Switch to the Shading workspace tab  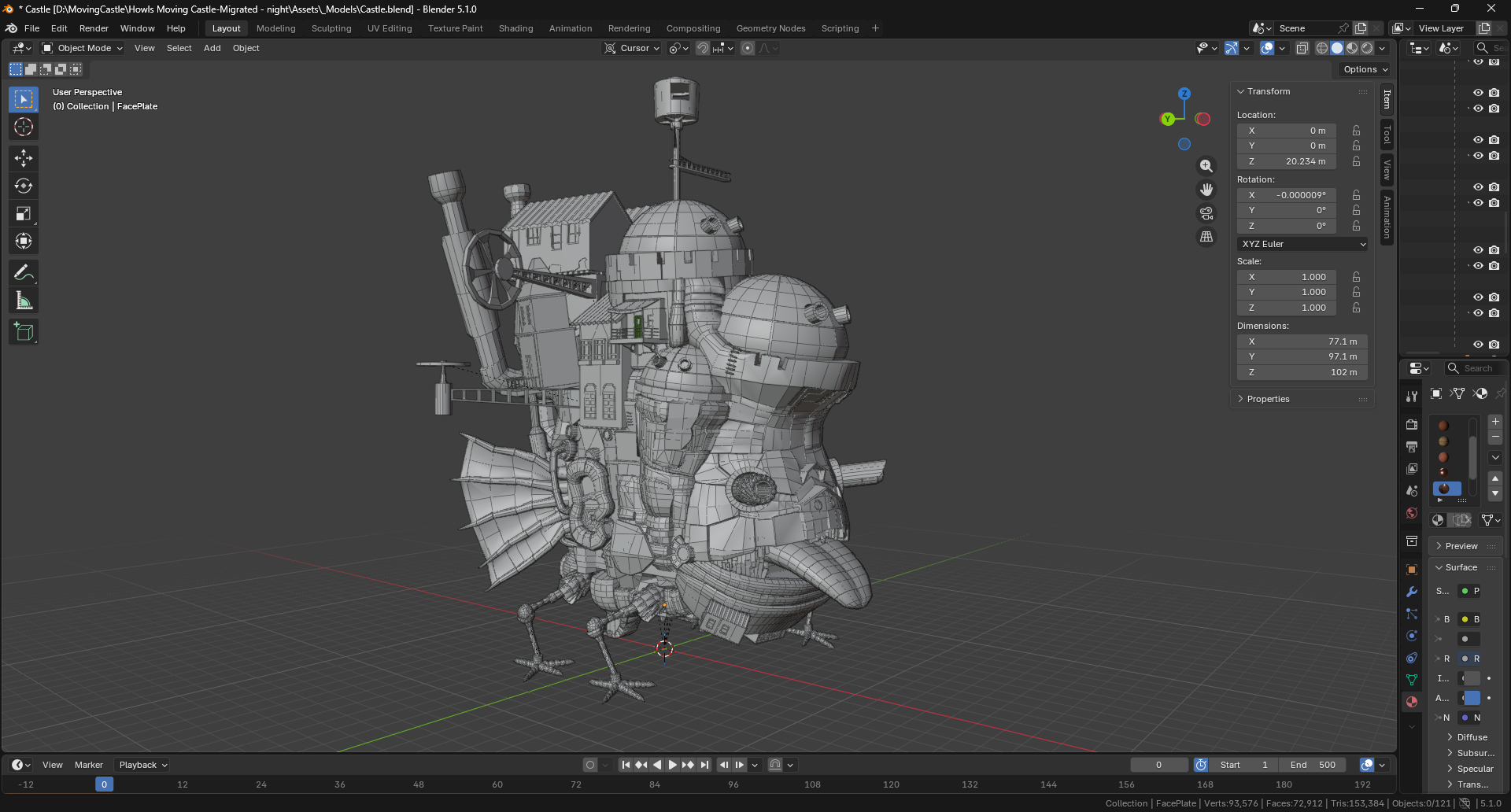[x=515, y=28]
